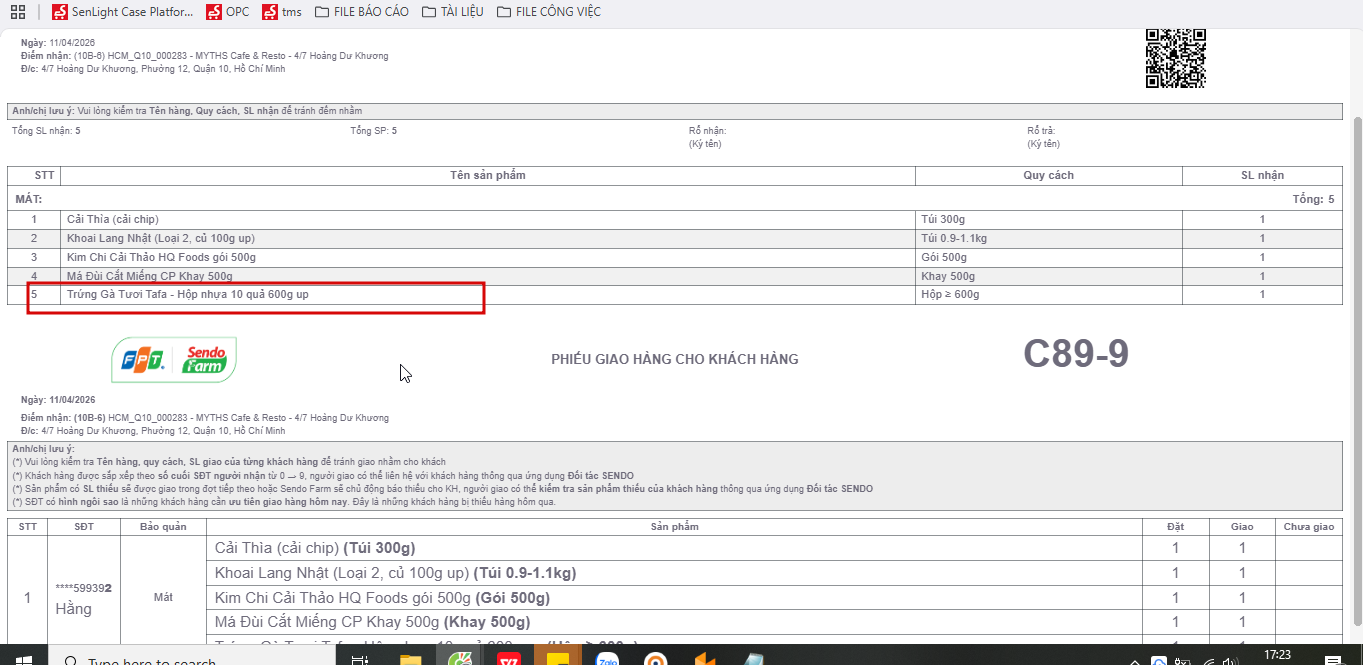Click the Sản phẩm column header

pyautogui.click(x=674, y=526)
